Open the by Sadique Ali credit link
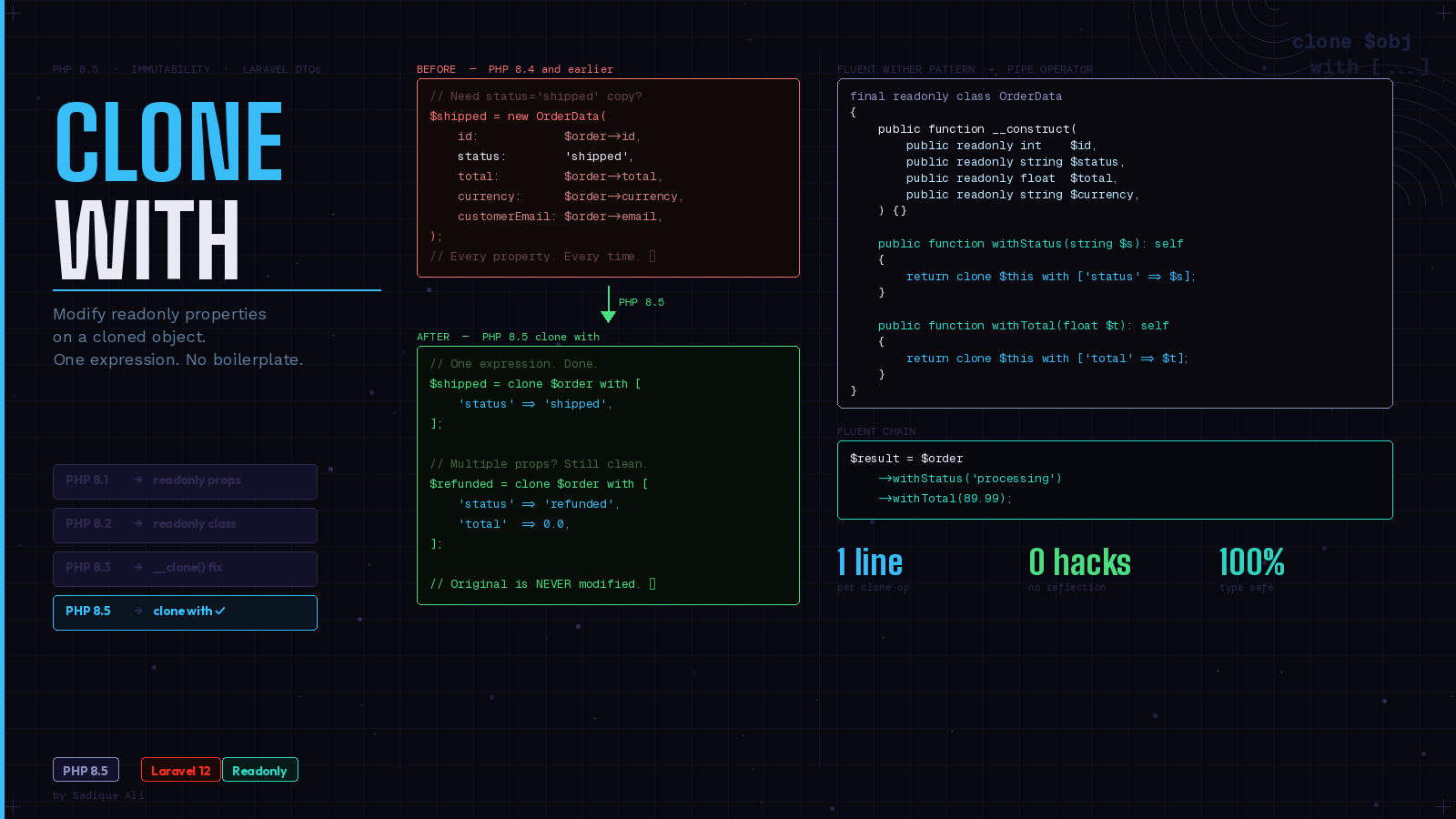Image resolution: width=1456 pixels, height=819 pixels. (99, 795)
